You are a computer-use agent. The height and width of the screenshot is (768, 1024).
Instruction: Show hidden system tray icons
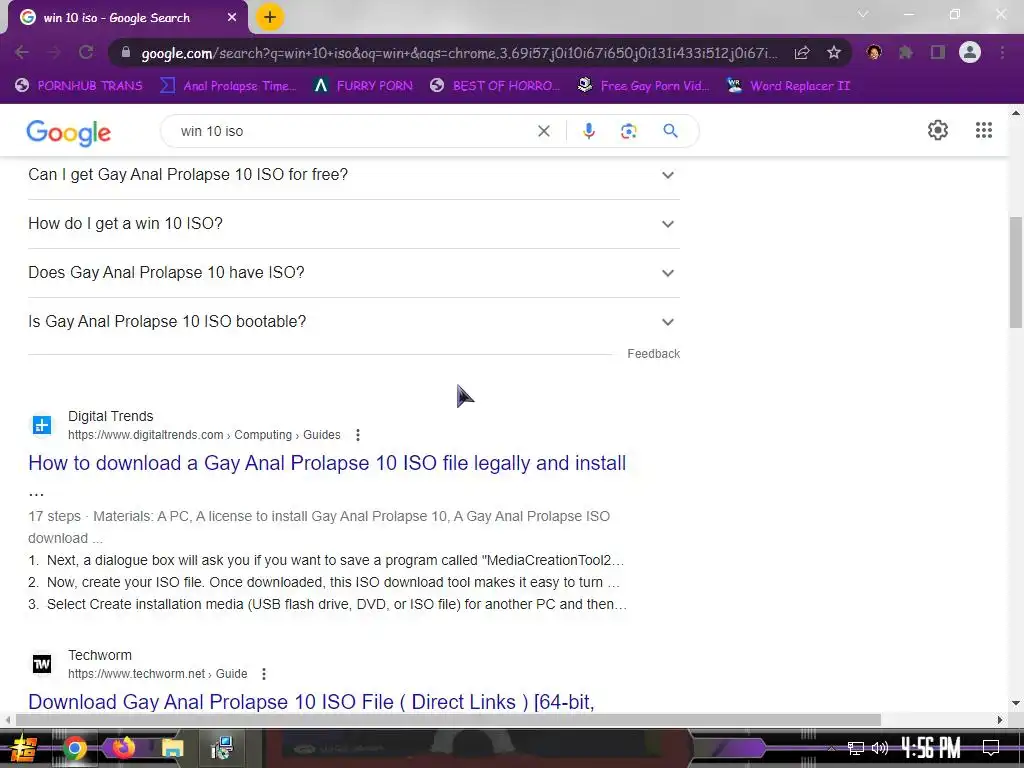[x=831, y=748]
